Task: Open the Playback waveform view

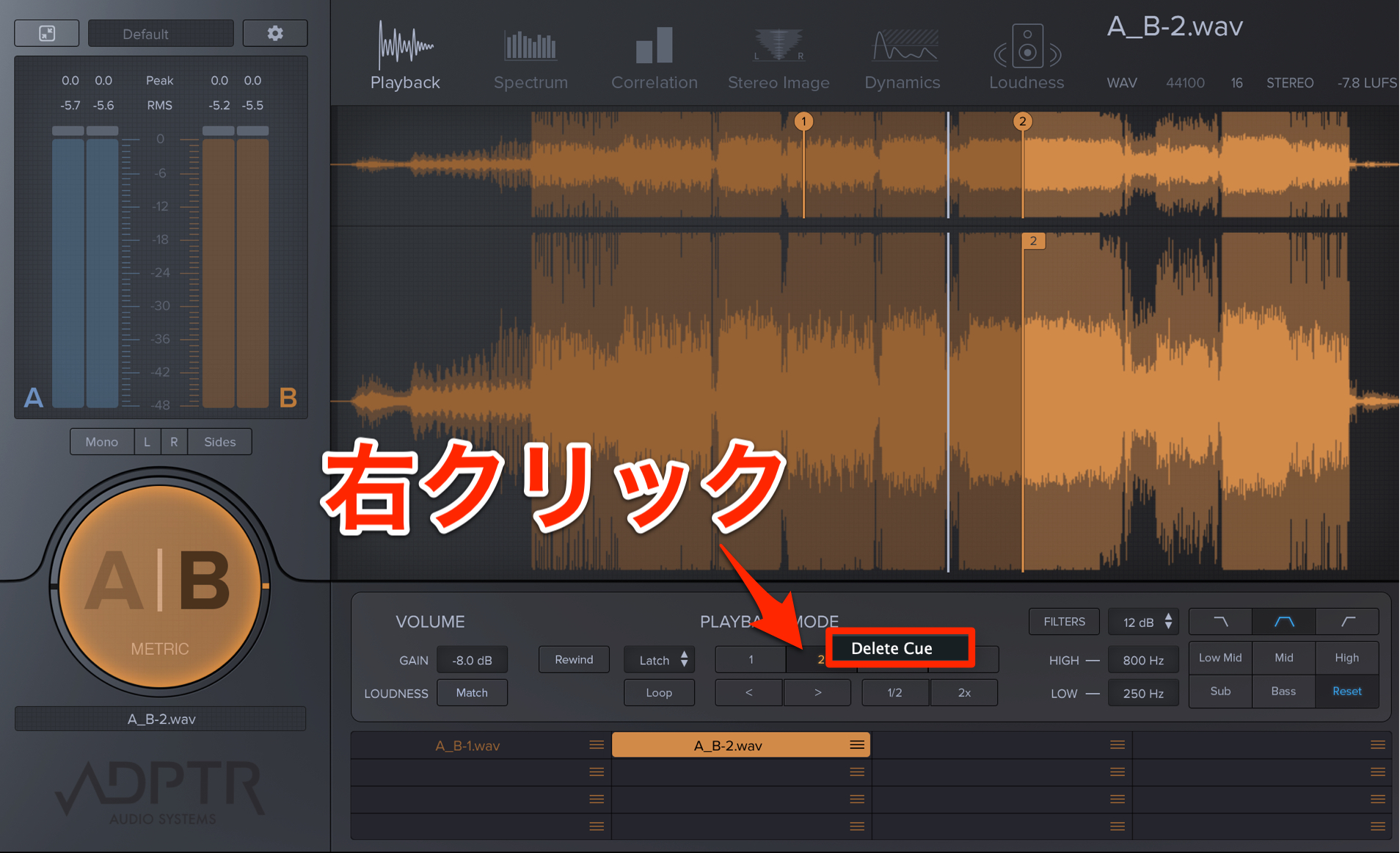Action: (405, 57)
